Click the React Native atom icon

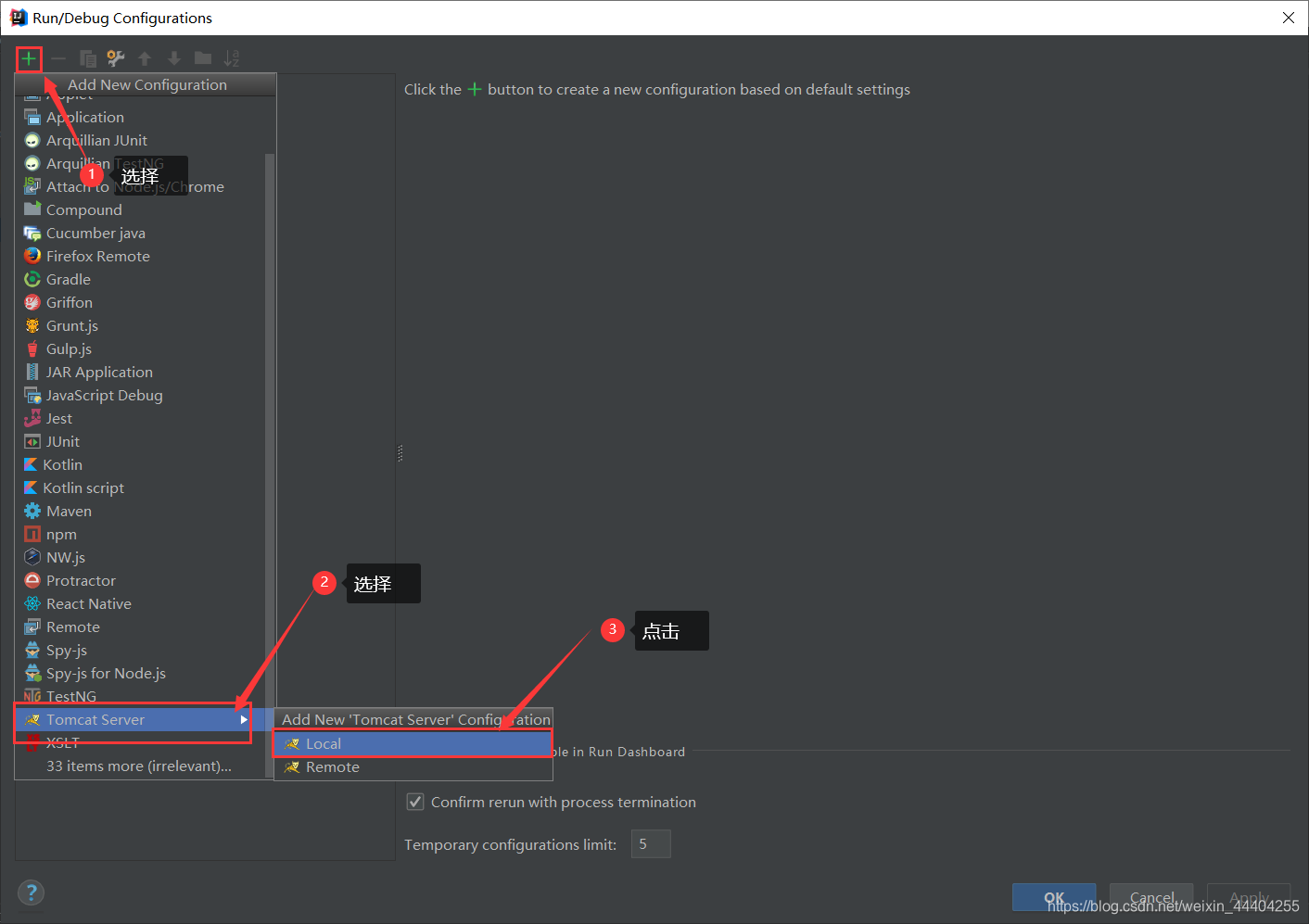[32, 603]
